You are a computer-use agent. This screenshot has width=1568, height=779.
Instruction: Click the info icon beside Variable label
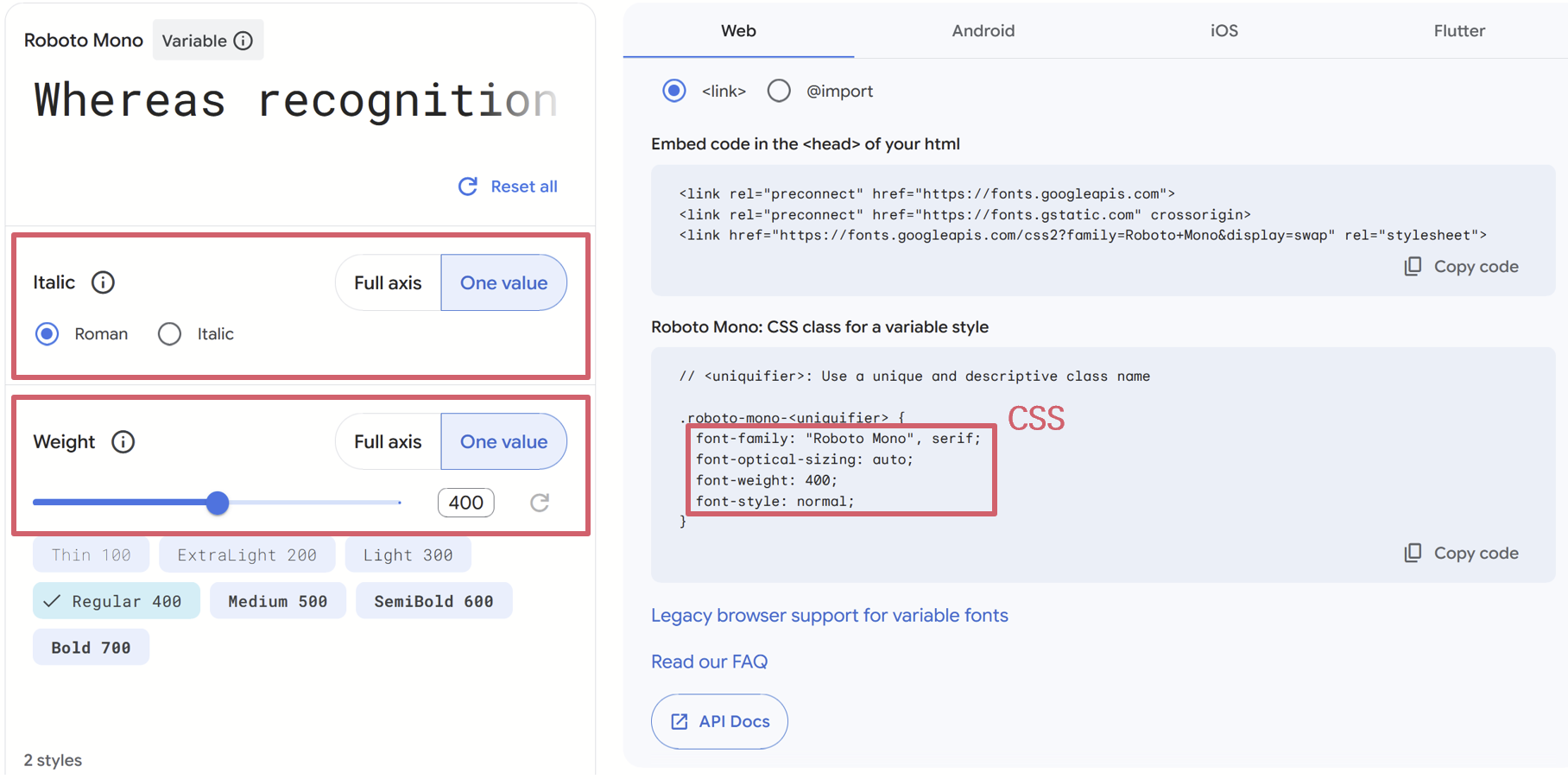point(243,41)
